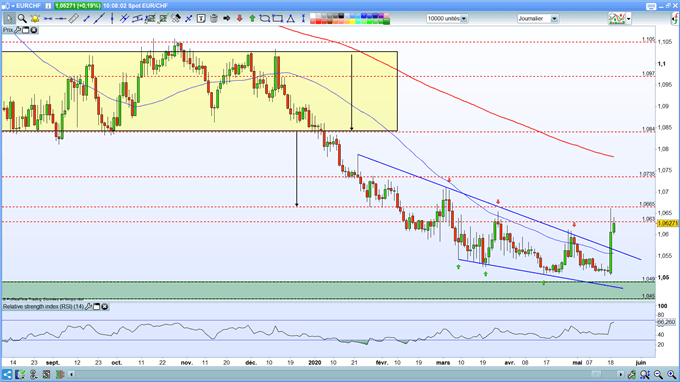Open the Prix panel wrench settings

coord(18,30)
